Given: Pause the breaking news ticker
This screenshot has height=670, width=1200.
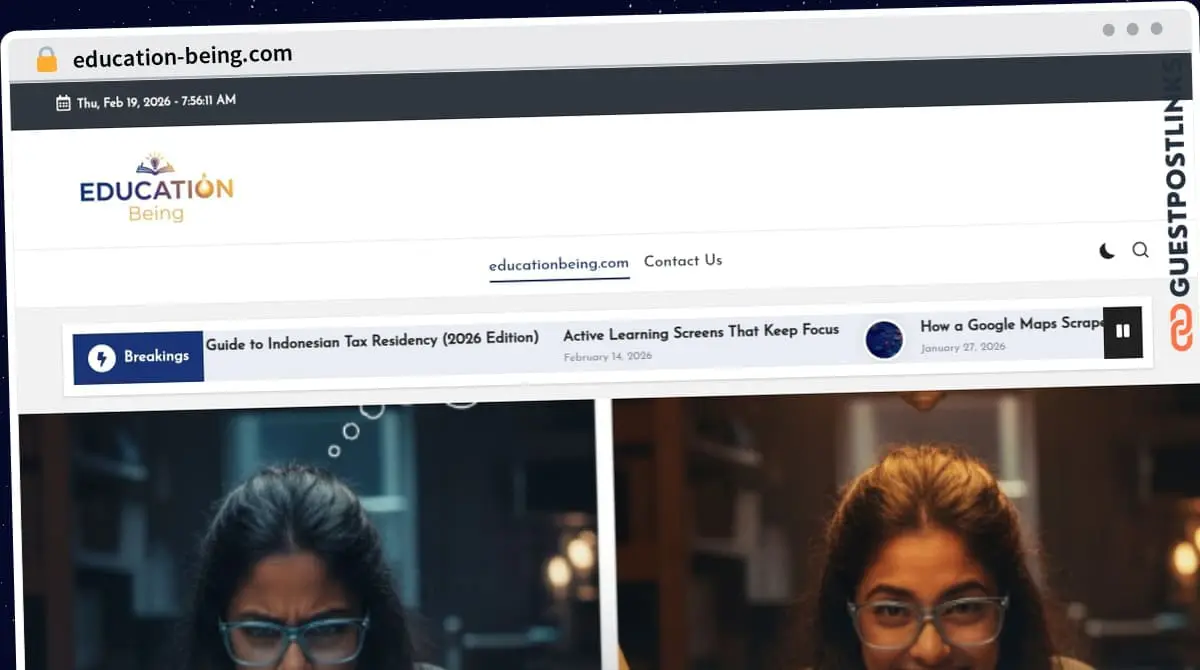Looking at the screenshot, I should [1123, 332].
